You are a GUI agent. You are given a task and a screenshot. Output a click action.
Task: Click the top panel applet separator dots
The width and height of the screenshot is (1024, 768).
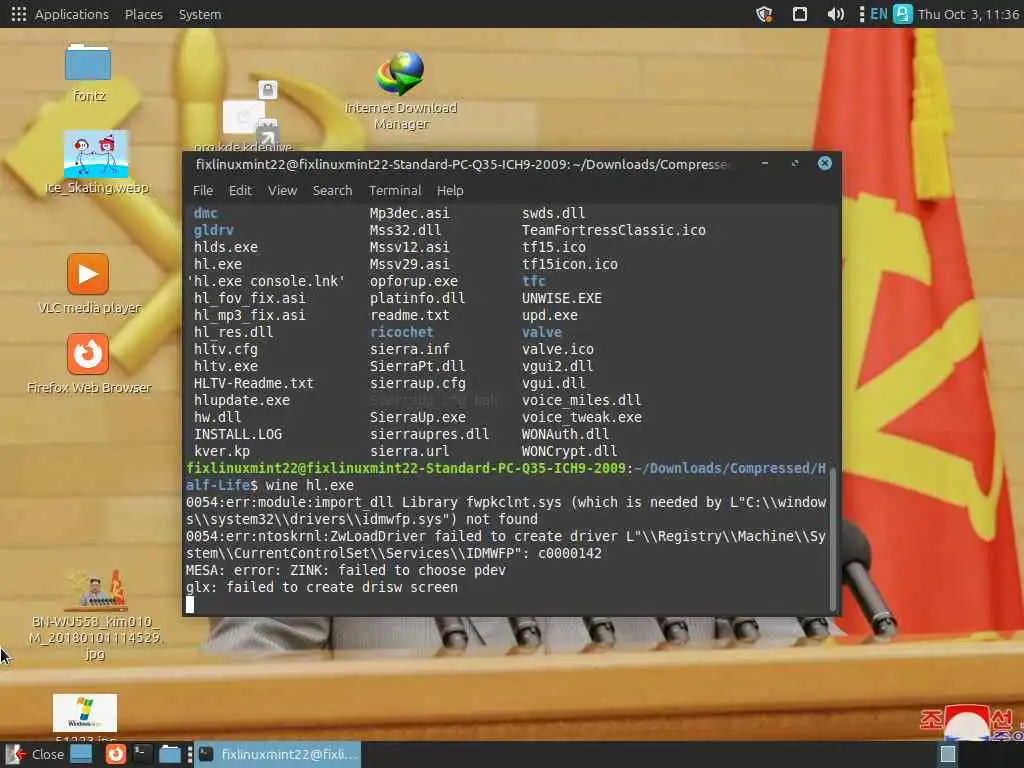coord(861,14)
